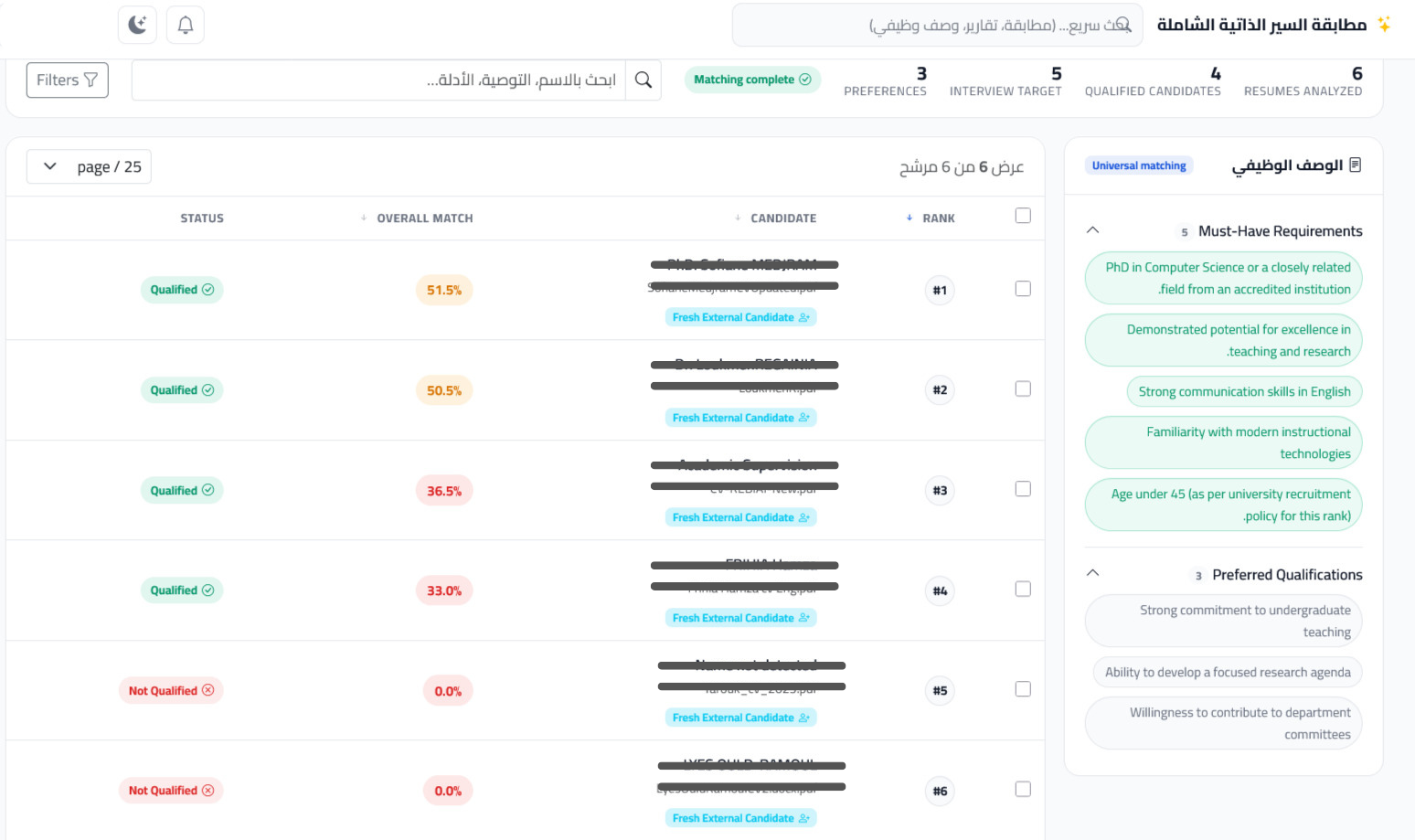Focus the quick search field at top
Viewport: 1415px width, 840px height.
pos(938,25)
